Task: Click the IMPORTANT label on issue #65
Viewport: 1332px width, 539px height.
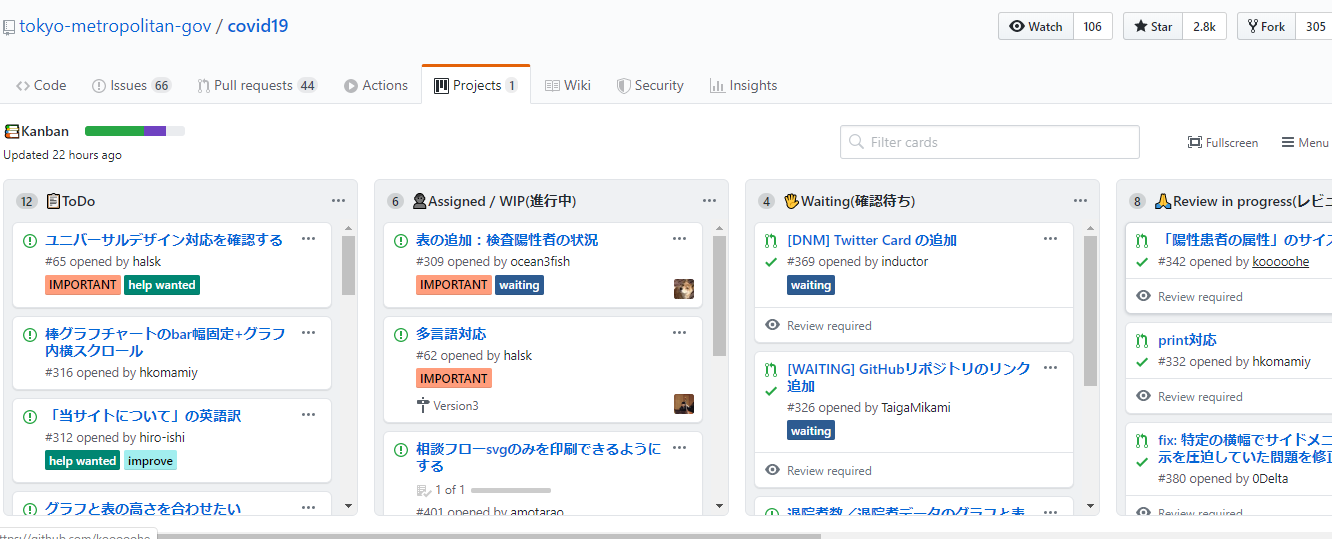Action: coord(83,285)
